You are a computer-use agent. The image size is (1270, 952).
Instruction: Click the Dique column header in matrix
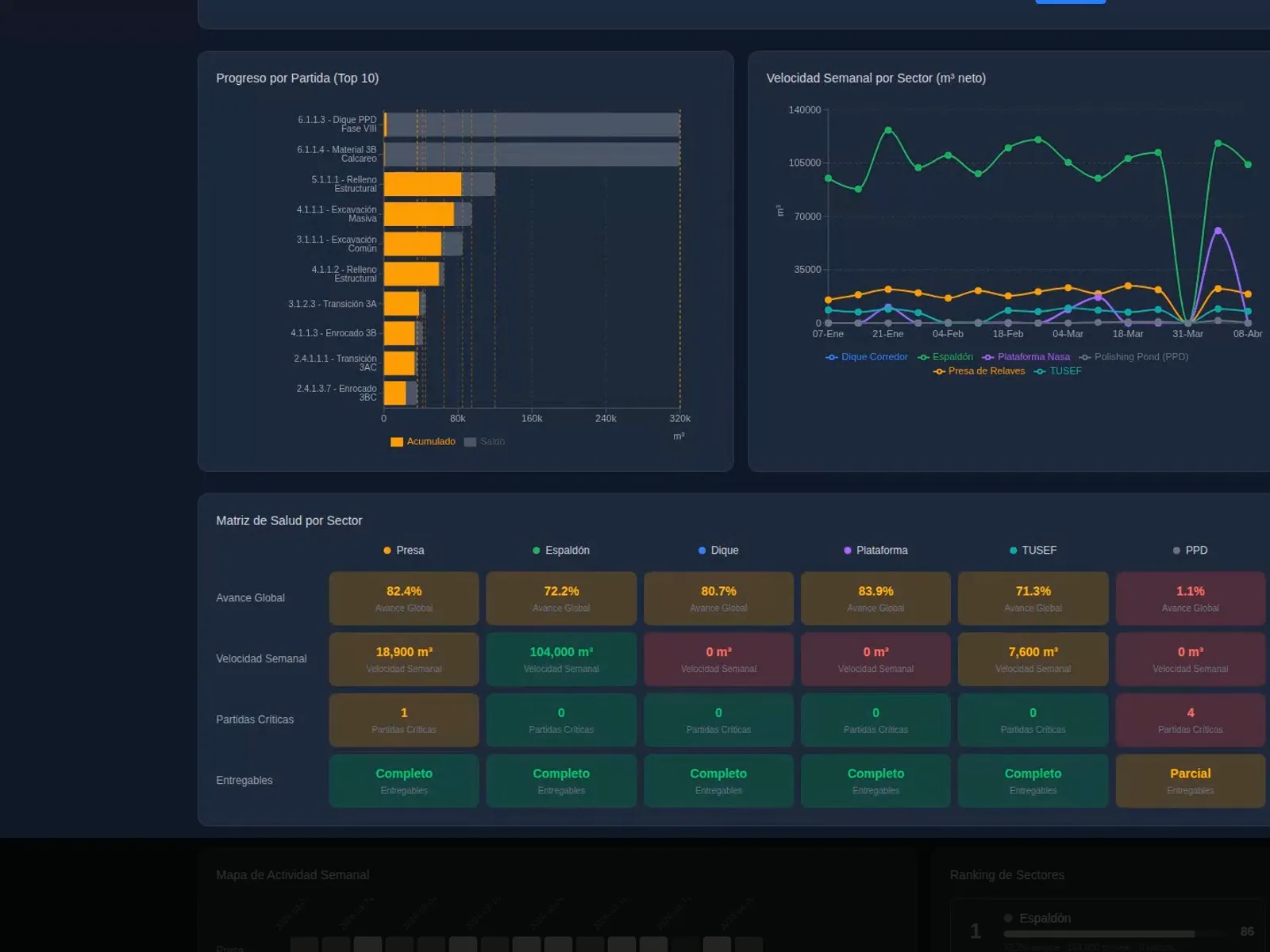tap(718, 551)
